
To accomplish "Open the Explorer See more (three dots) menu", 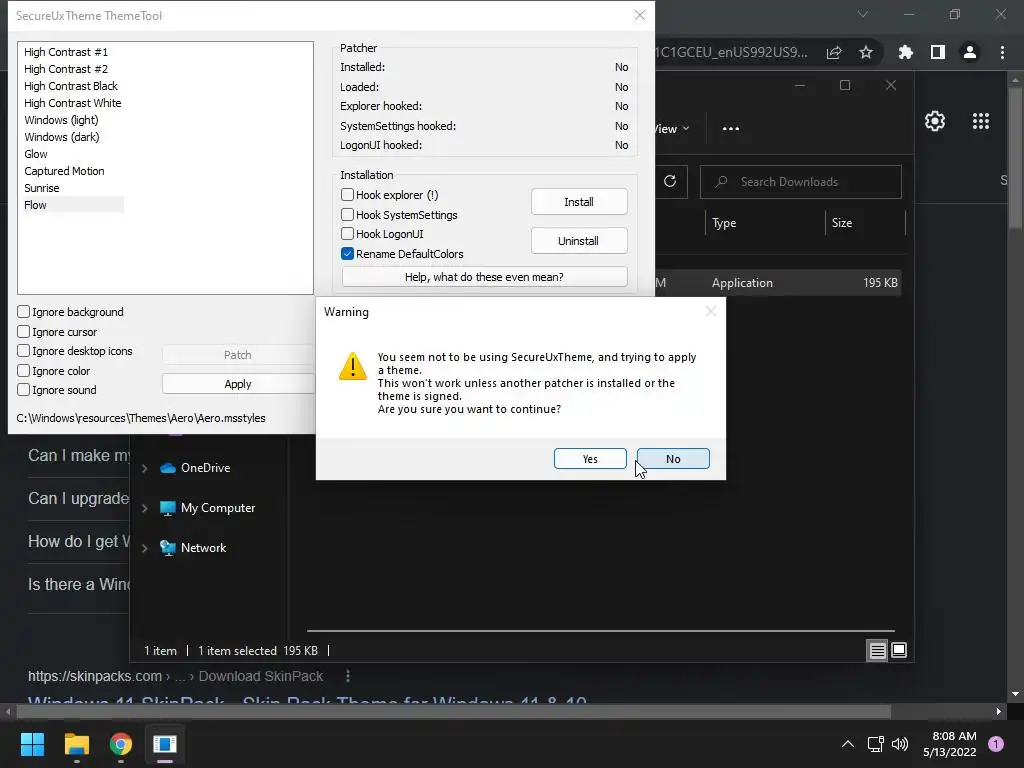I will pos(731,128).
